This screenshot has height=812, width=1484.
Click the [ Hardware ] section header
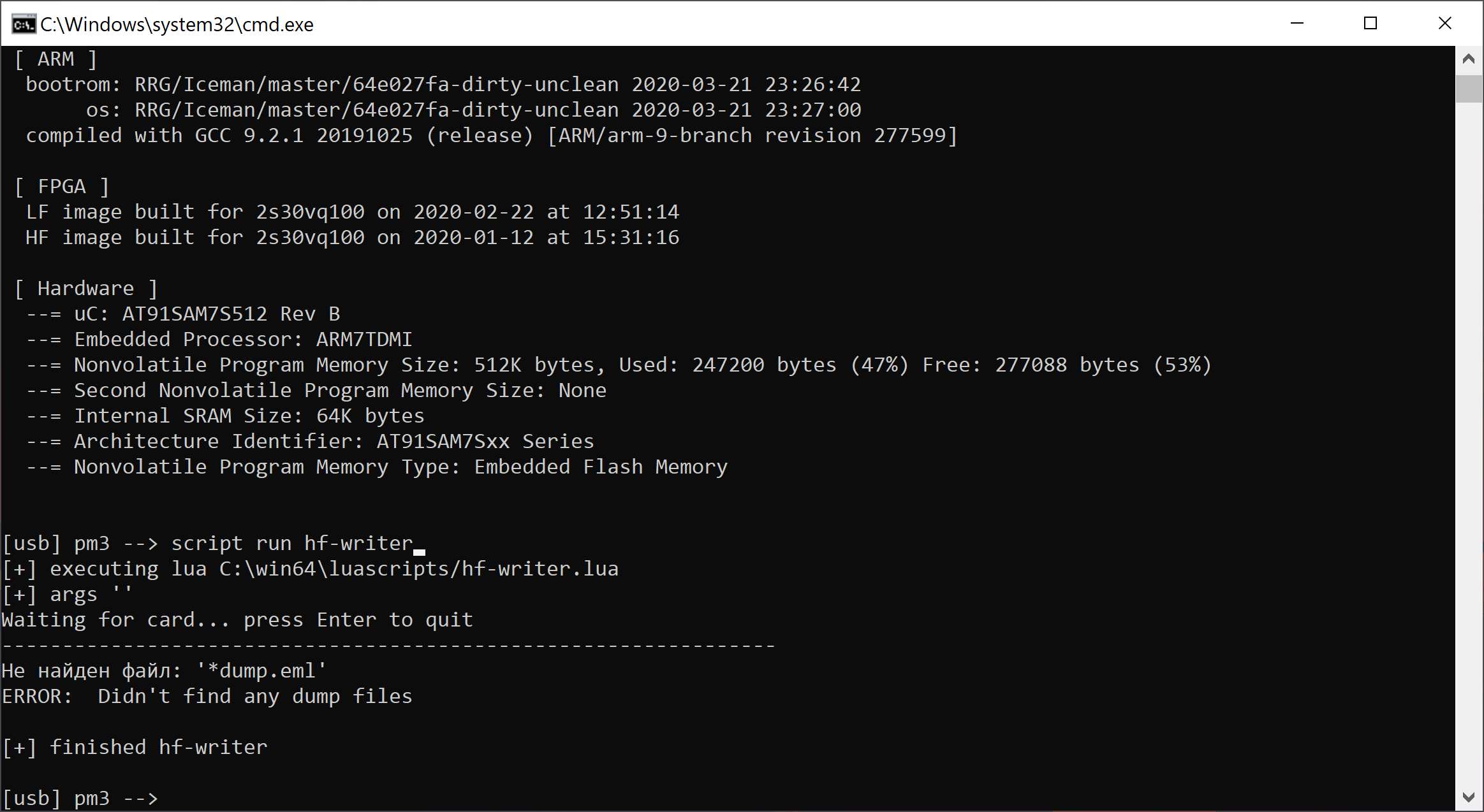tap(86, 287)
